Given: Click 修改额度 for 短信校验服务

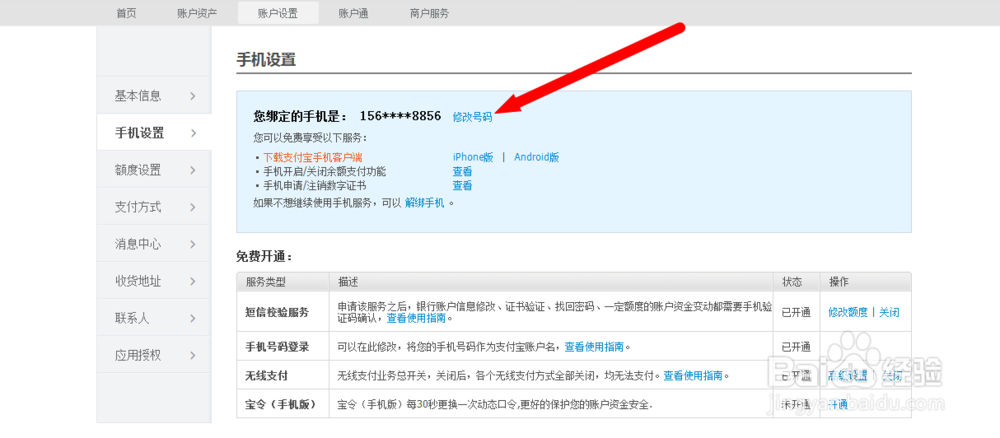Looking at the screenshot, I should (848, 312).
